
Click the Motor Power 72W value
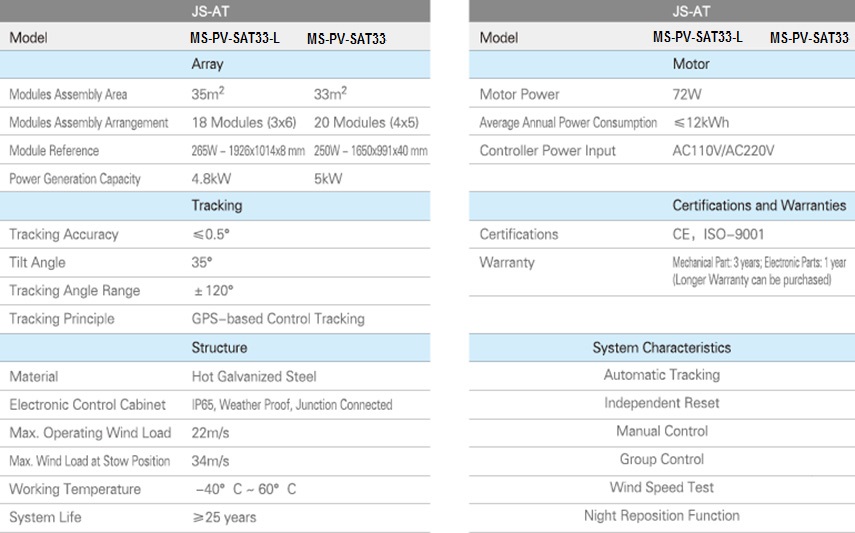pos(689,94)
